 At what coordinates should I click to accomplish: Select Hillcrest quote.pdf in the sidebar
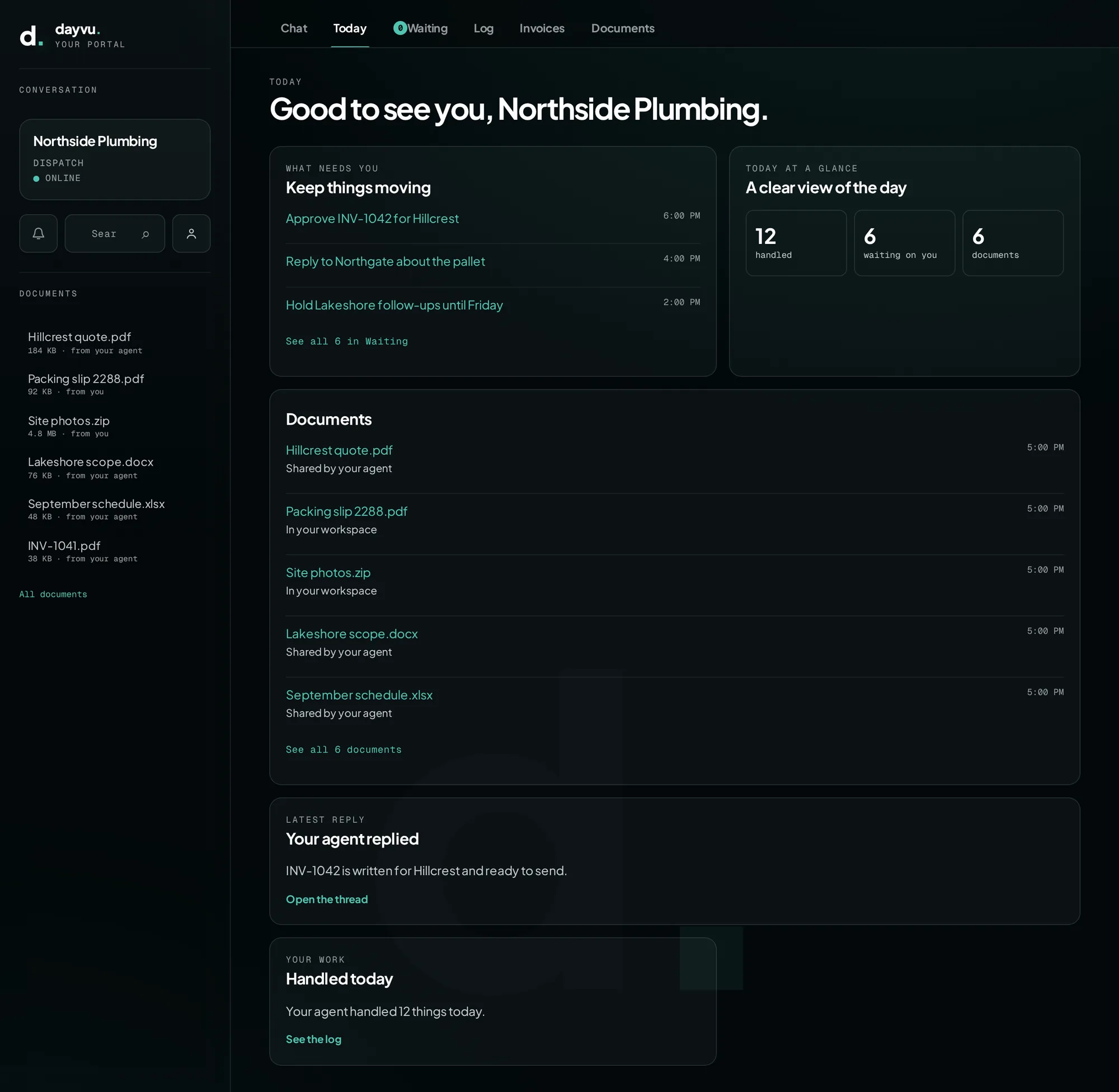pos(115,343)
